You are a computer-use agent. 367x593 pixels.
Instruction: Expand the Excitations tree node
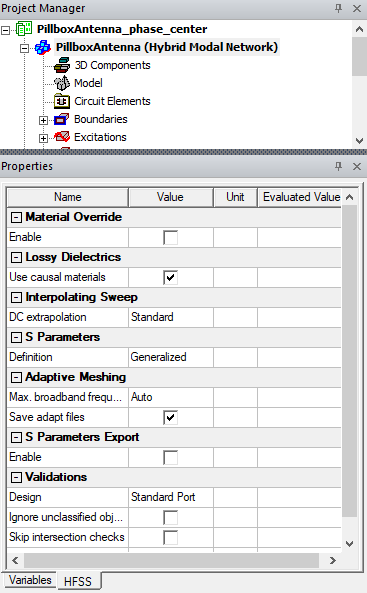(44, 138)
